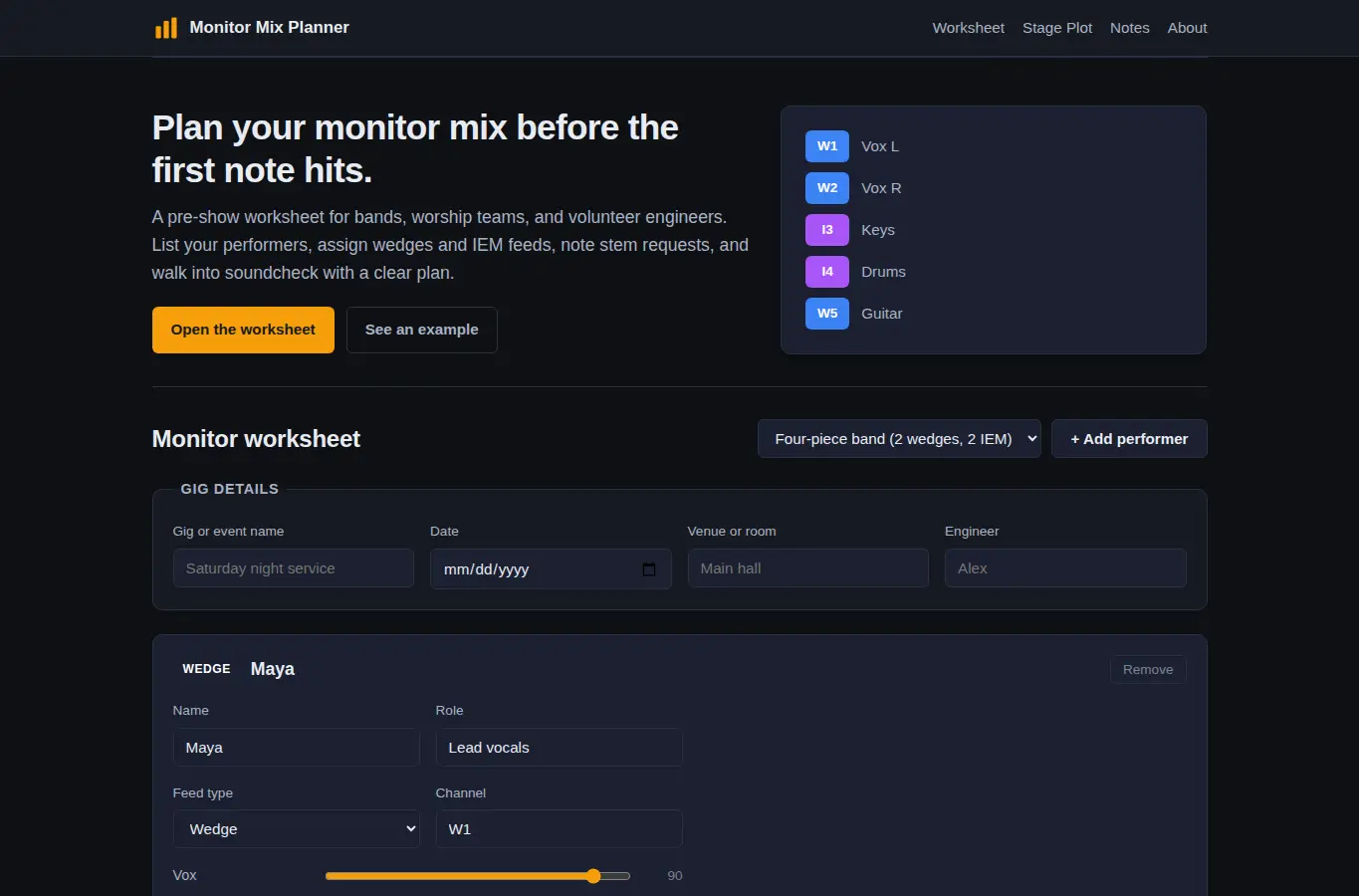Click the W1 badge next to Vox L

(827, 146)
